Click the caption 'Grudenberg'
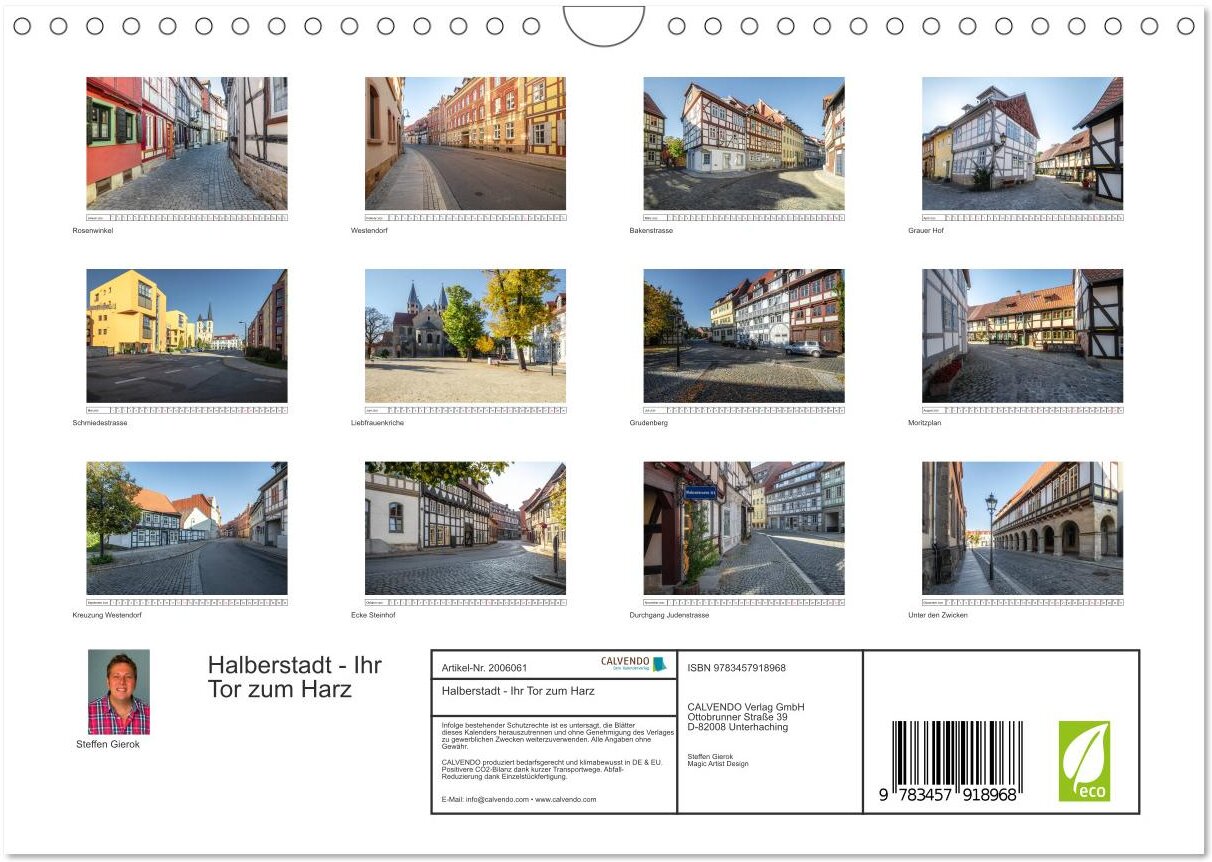This screenshot has height=862, width=1212. click(x=648, y=423)
